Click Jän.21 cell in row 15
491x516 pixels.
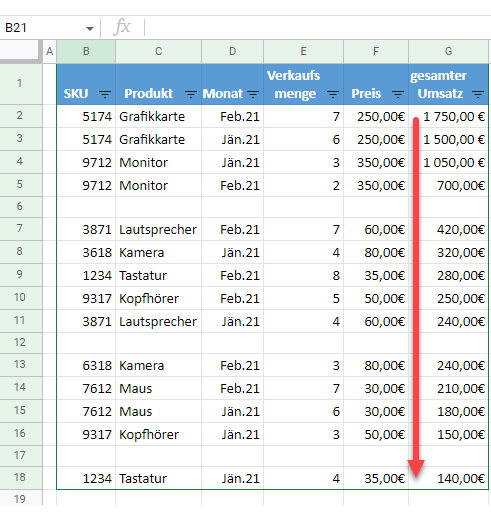232,411
